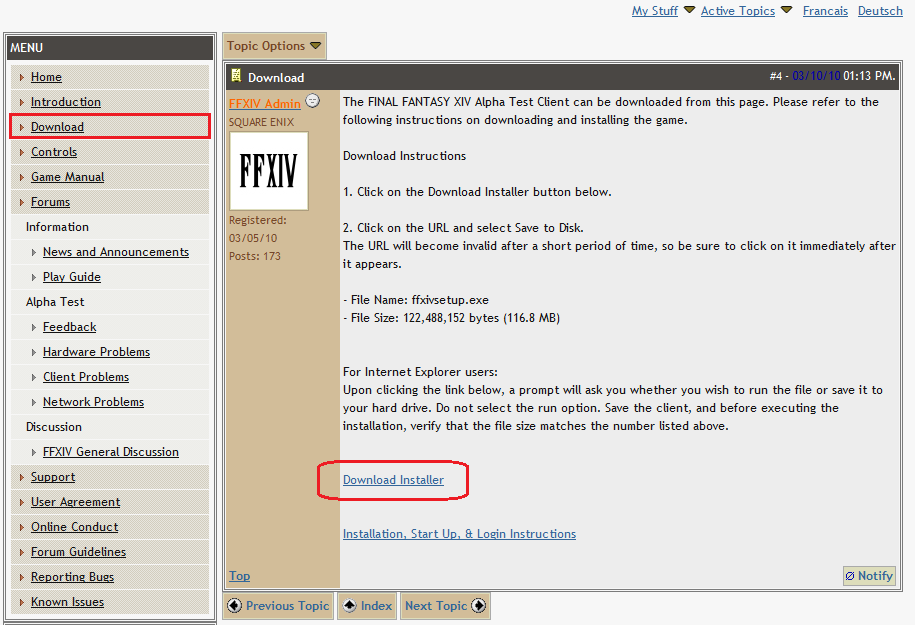The image size is (915, 625).
Task: Click the topic icon beside Download title
Action: coord(236,75)
